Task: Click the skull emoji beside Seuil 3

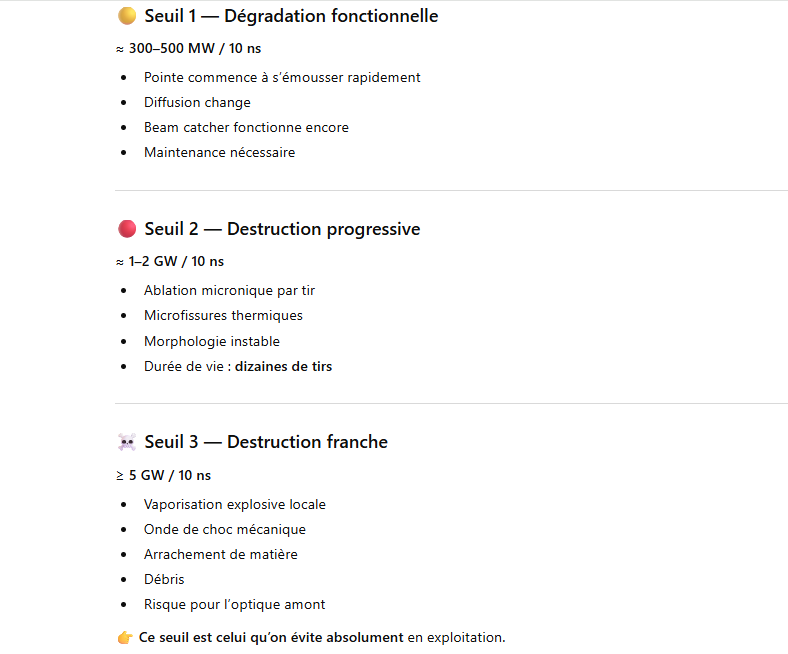Action: coord(126,442)
